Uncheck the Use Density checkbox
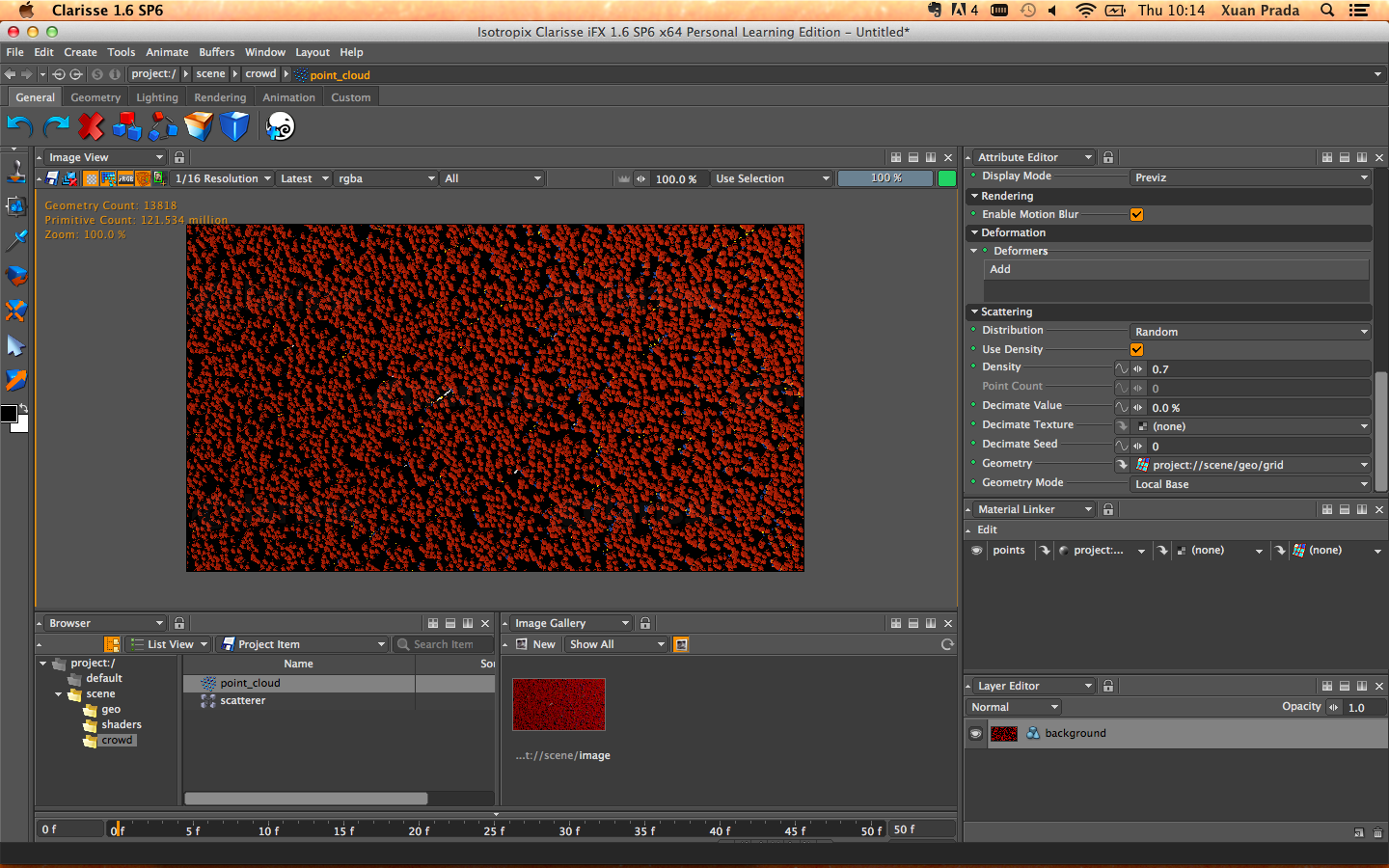Screen dimensions: 1389x868 pyautogui.click(x=1136, y=350)
